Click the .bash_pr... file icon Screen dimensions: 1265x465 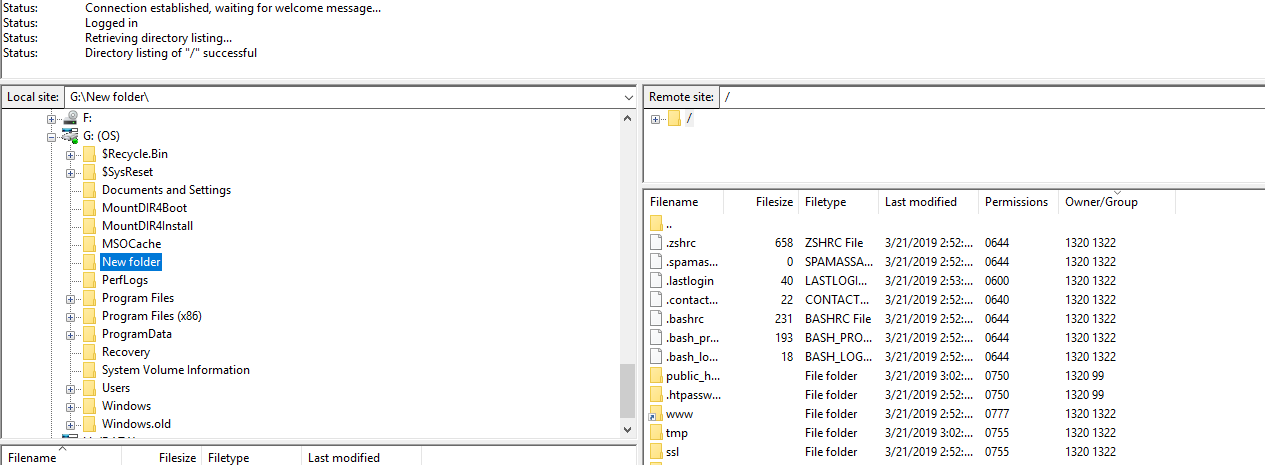[x=656, y=337]
